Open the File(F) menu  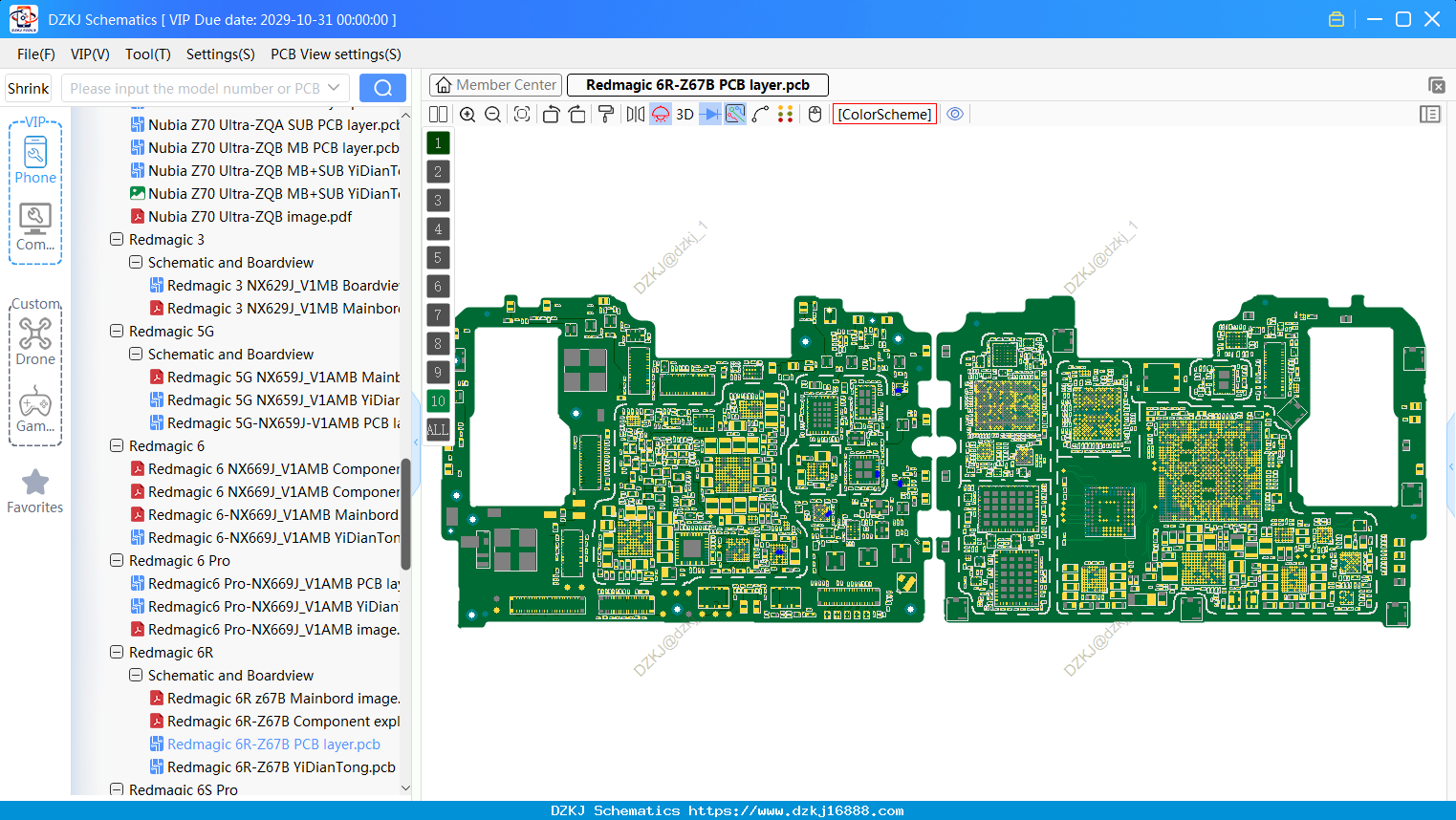point(36,54)
